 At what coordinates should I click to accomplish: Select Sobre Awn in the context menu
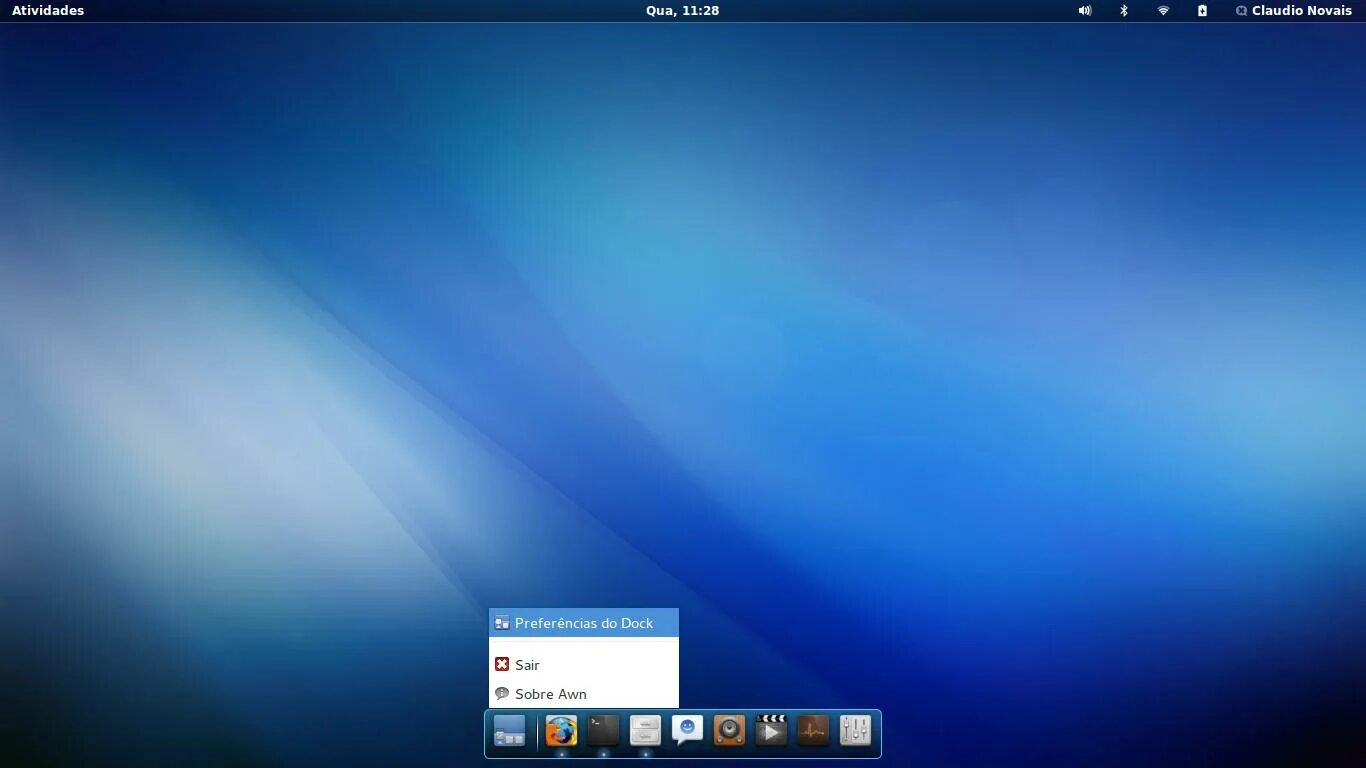tap(551, 693)
